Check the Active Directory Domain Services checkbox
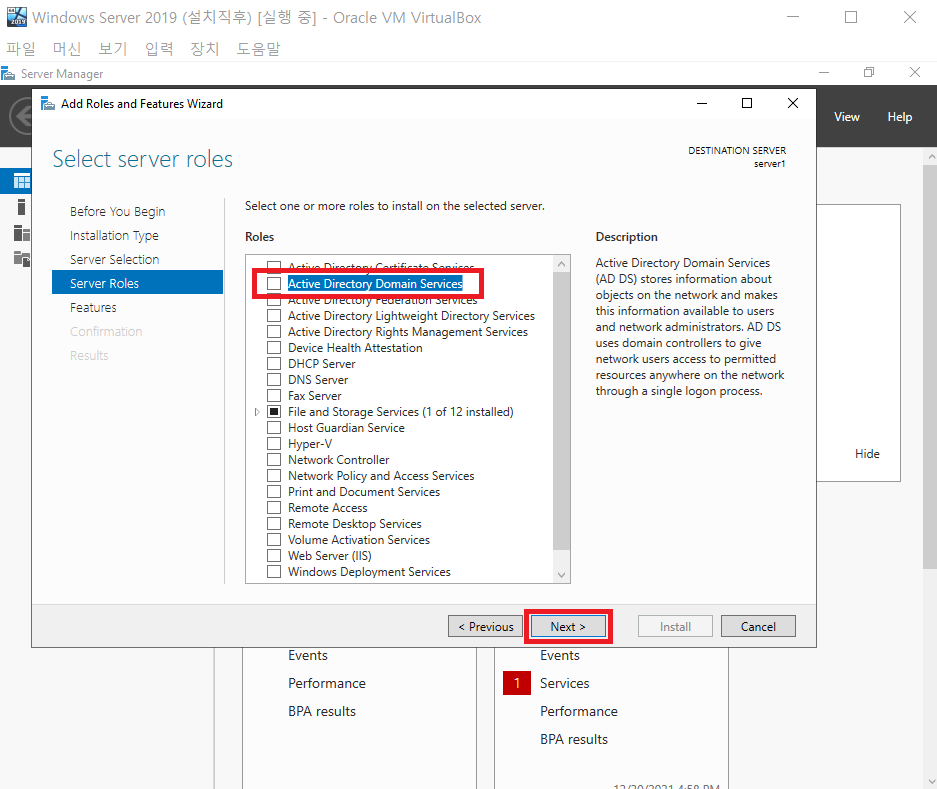This screenshot has height=789, width=937. tap(274, 283)
